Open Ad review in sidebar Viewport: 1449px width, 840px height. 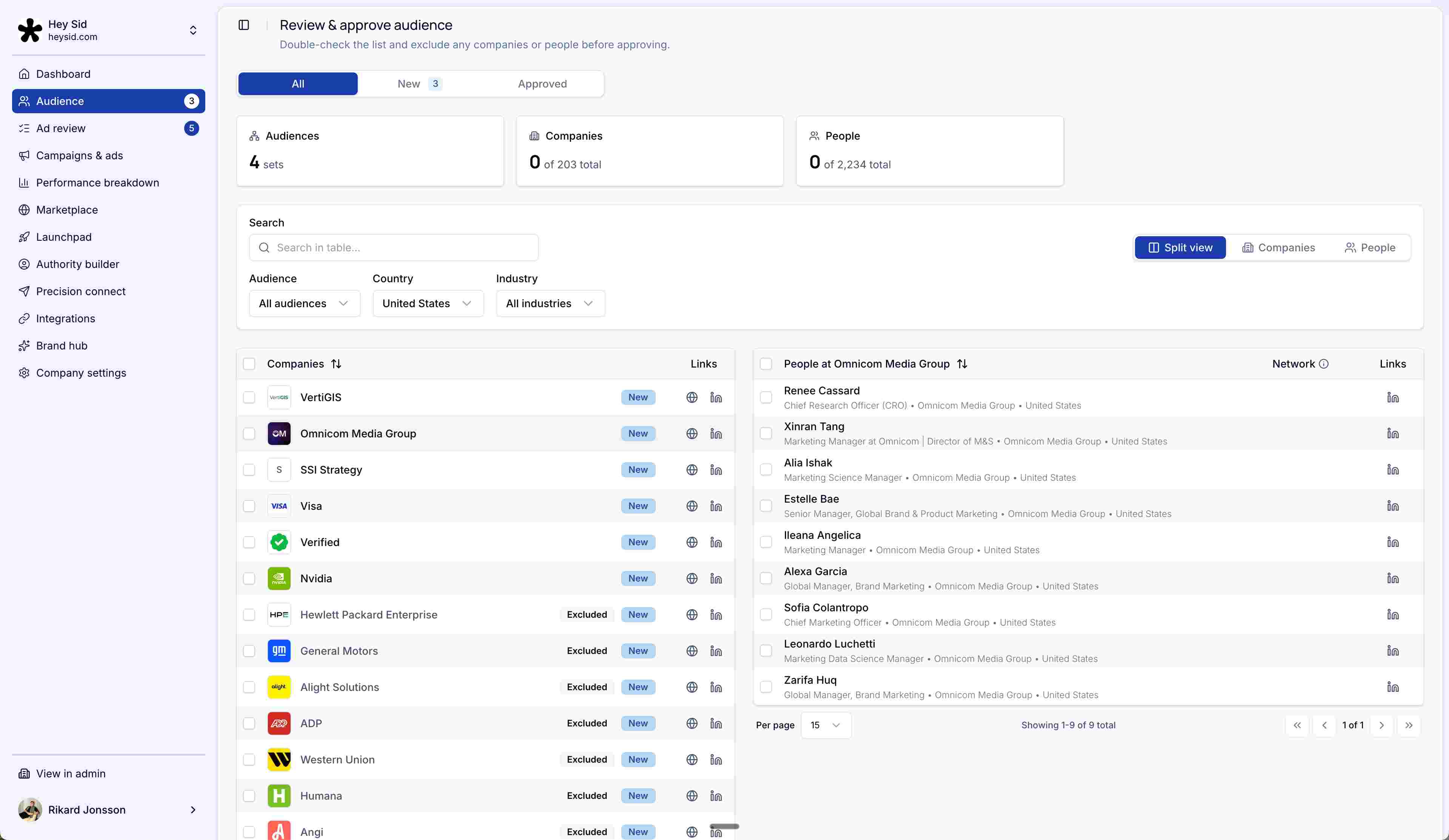[60, 128]
